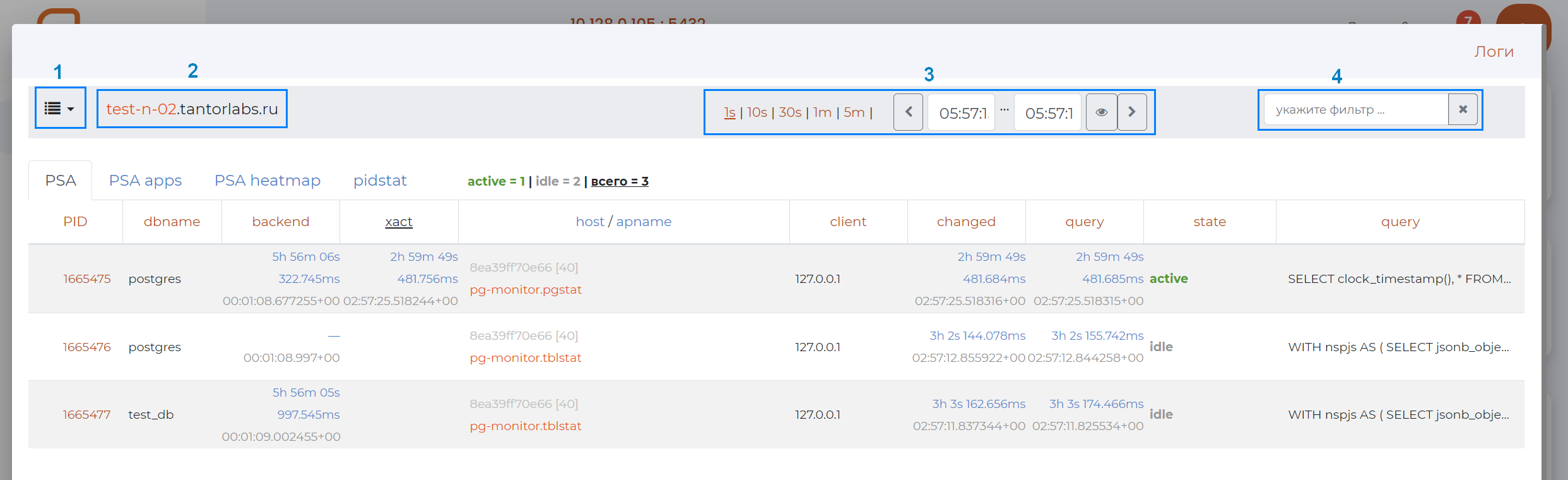This screenshot has width=1568, height=480.
Task: Select the 1s refresh interval
Action: click(729, 112)
